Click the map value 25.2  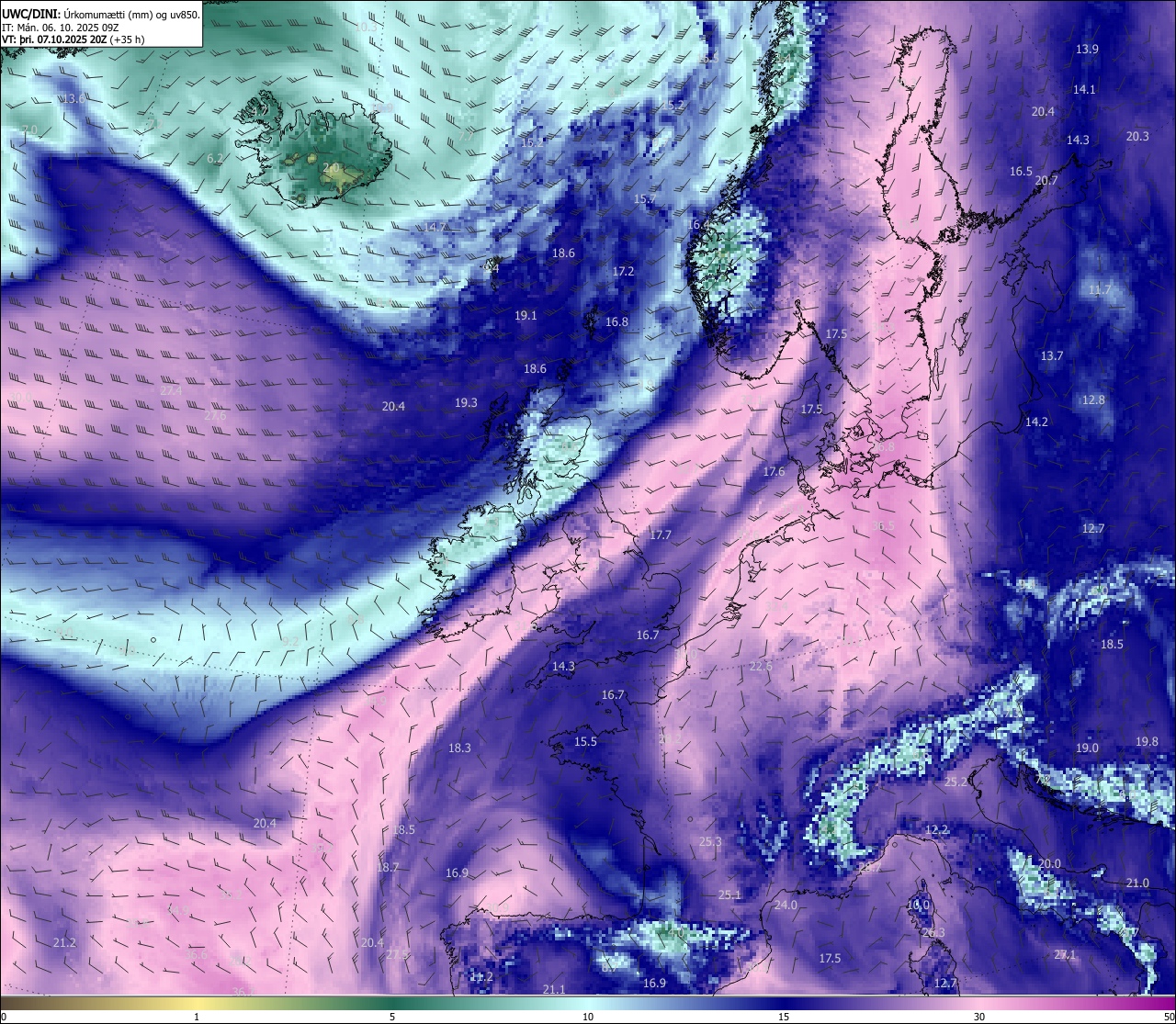(x=955, y=782)
